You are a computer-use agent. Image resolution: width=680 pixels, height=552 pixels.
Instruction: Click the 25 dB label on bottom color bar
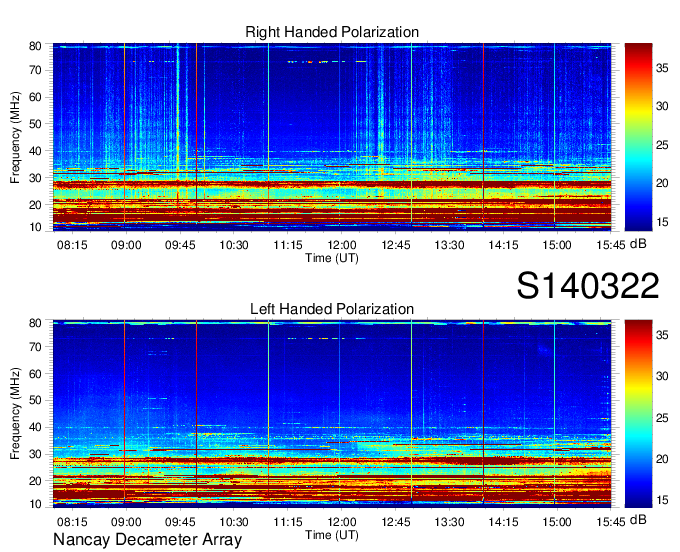[x=662, y=418]
